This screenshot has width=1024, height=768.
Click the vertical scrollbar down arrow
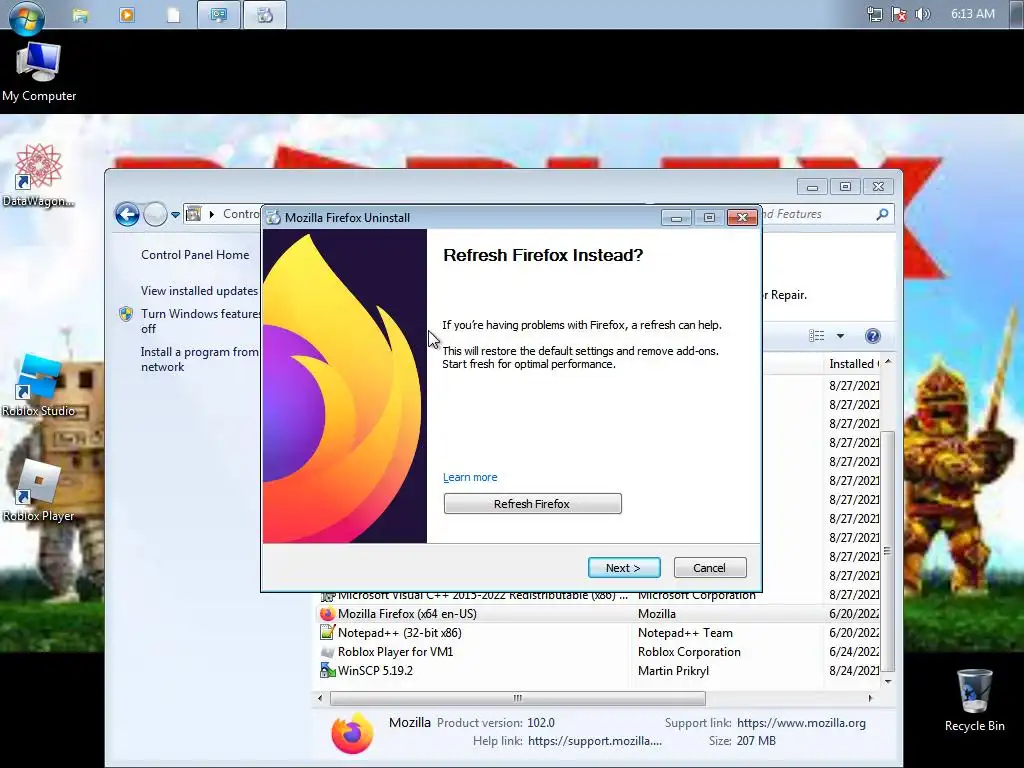[x=888, y=681]
